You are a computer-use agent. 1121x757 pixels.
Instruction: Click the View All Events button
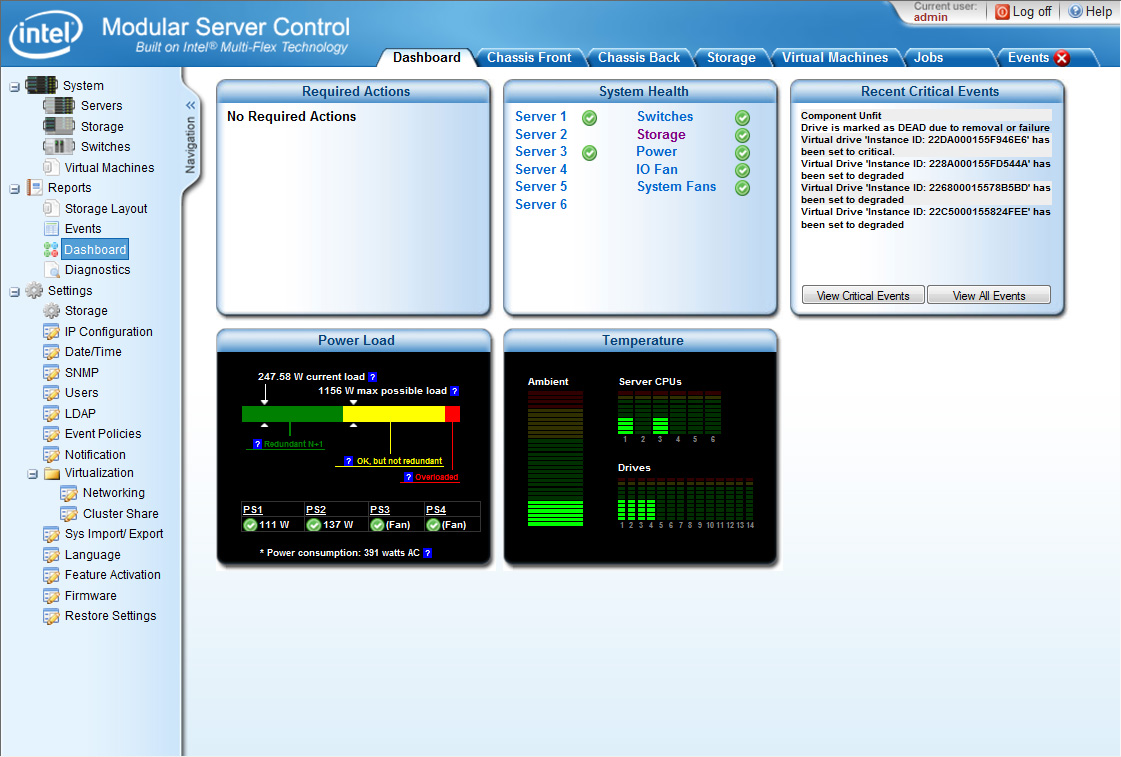989,295
